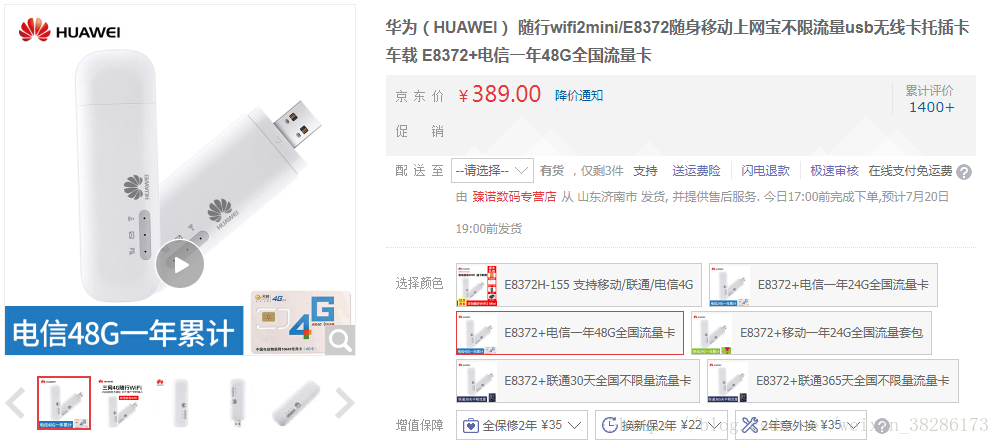The height and width of the screenshot is (445, 1000).
Task: Expand 换新保2年 ¥22 dropdown
Action: tap(662, 425)
